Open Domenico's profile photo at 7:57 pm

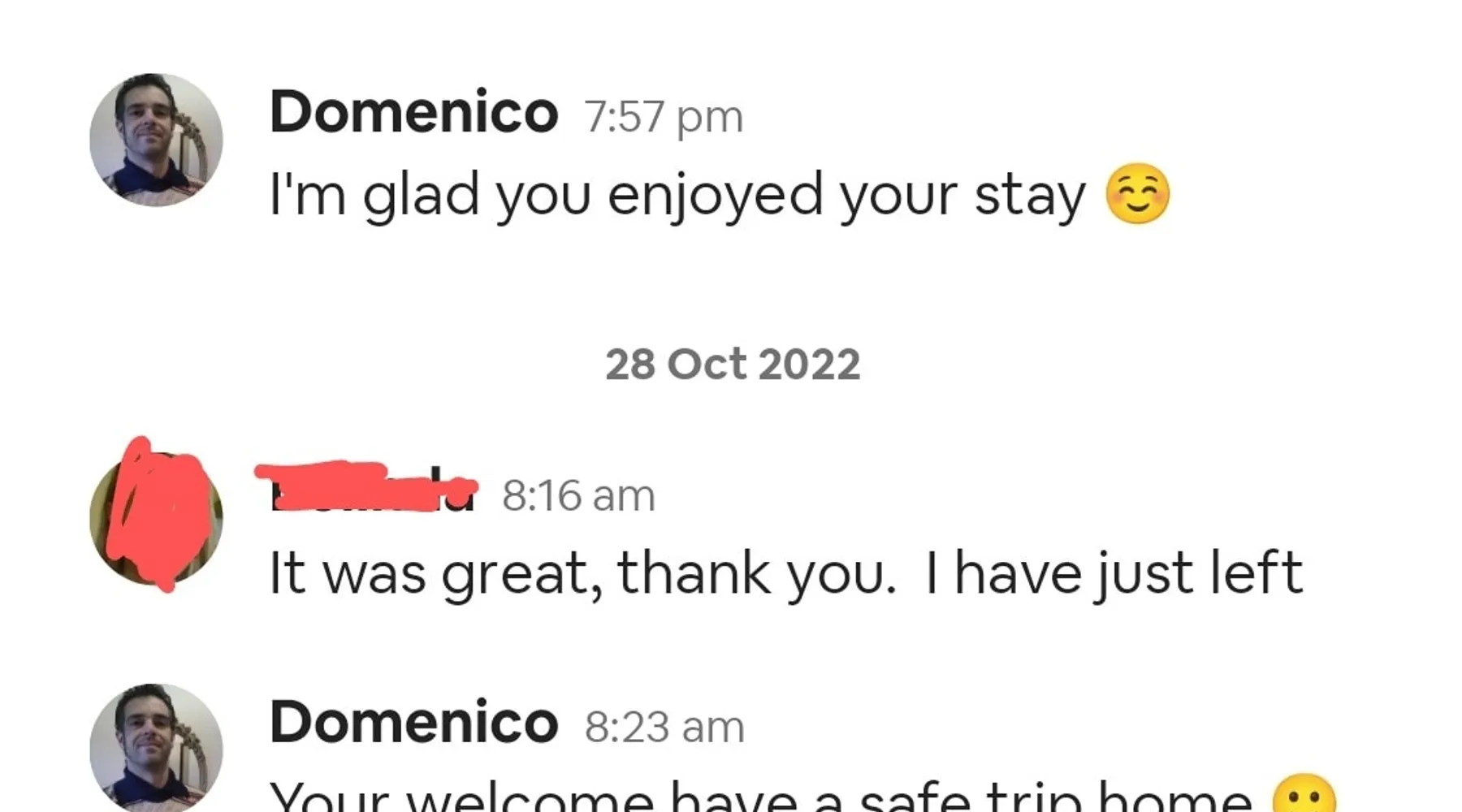click(156, 140)
